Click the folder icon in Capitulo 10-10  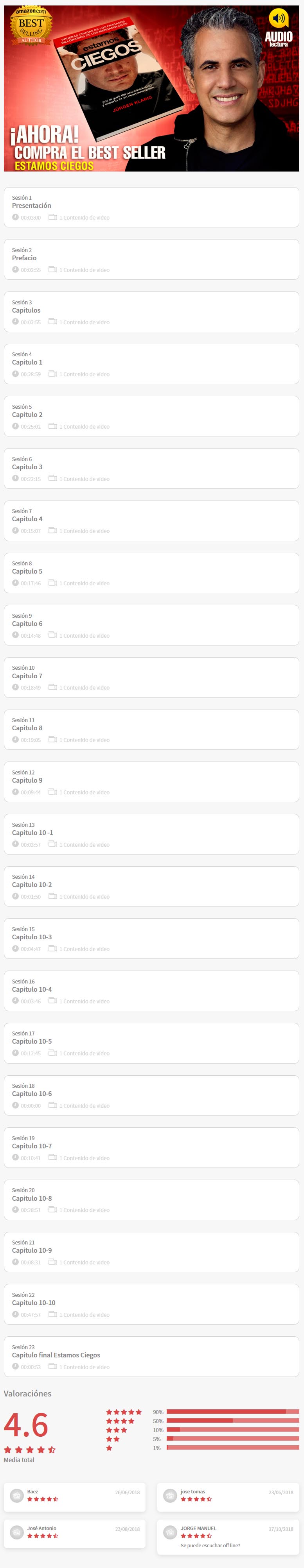53,1314
